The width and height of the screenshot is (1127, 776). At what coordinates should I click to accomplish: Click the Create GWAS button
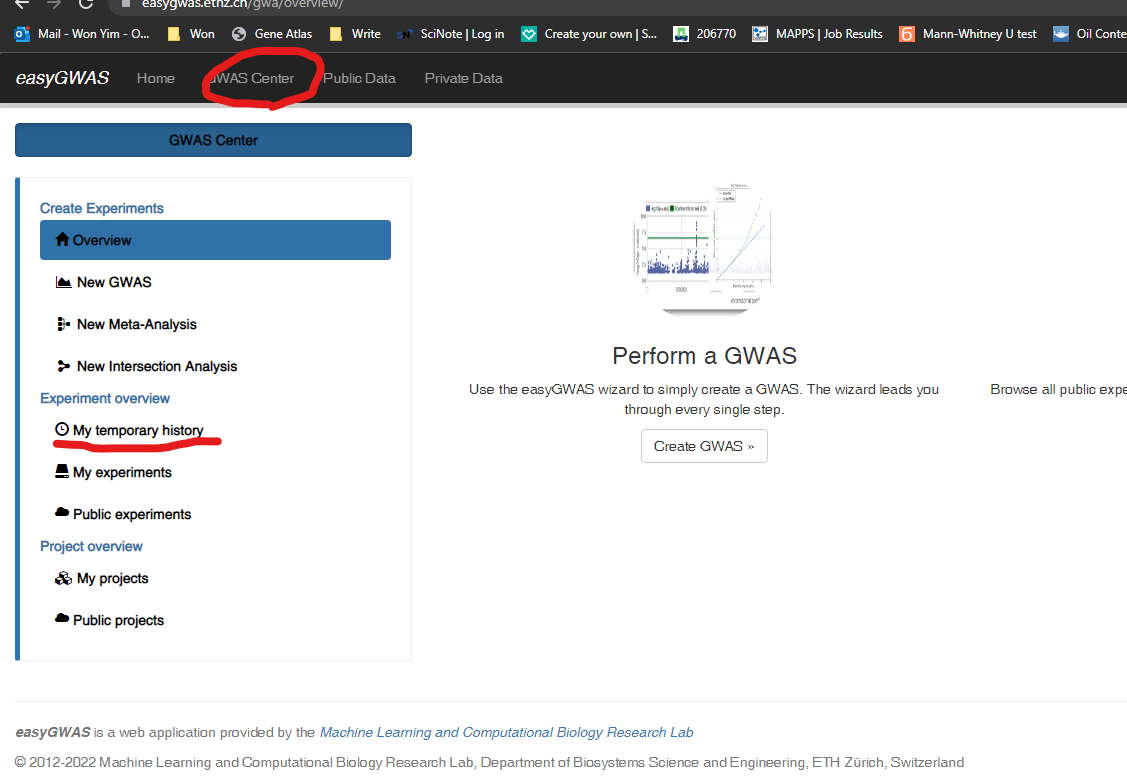click(704, 446)
